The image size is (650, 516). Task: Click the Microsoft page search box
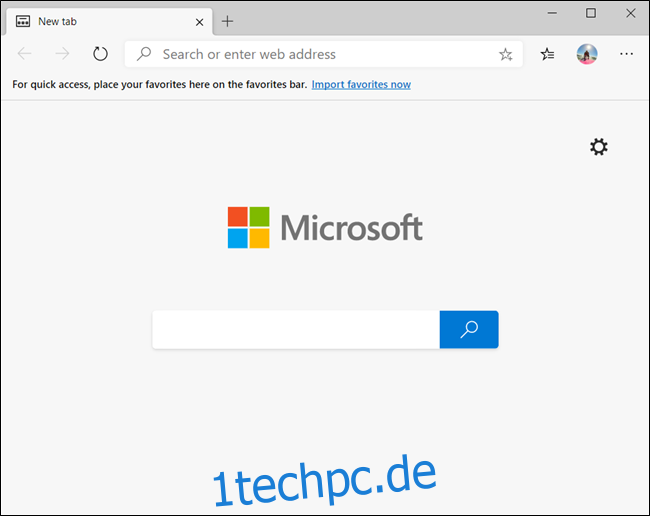click(296, 329)
